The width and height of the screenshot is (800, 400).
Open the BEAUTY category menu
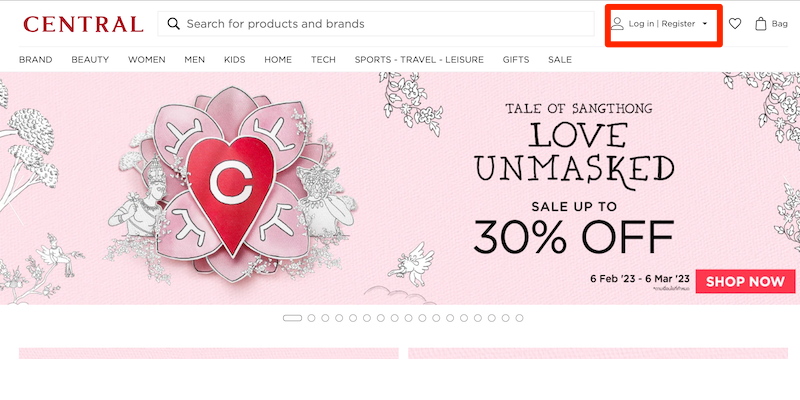point(90,60)
